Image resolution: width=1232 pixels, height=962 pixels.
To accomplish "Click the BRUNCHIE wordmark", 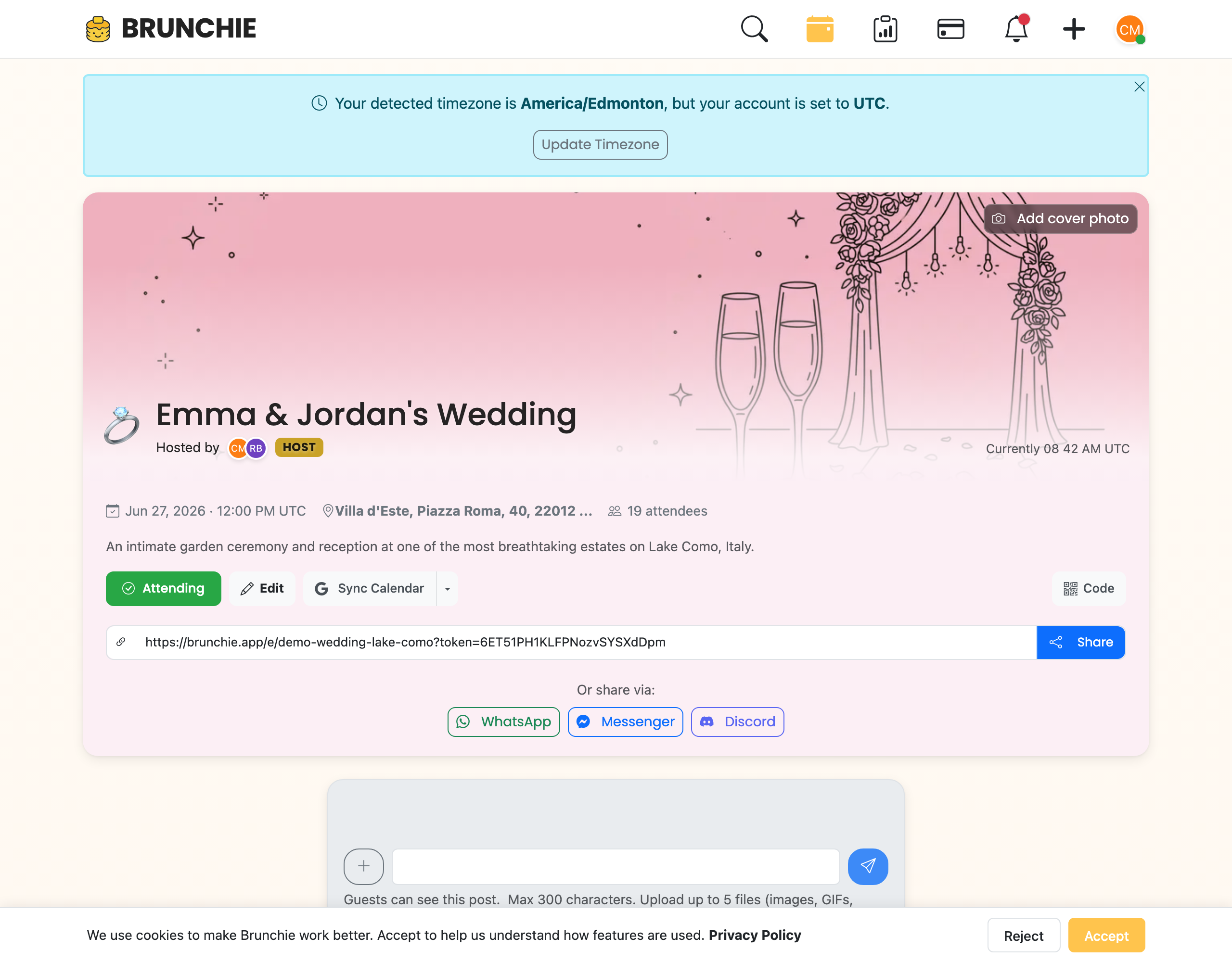I will pyautogui.click(x=189, y=29).
